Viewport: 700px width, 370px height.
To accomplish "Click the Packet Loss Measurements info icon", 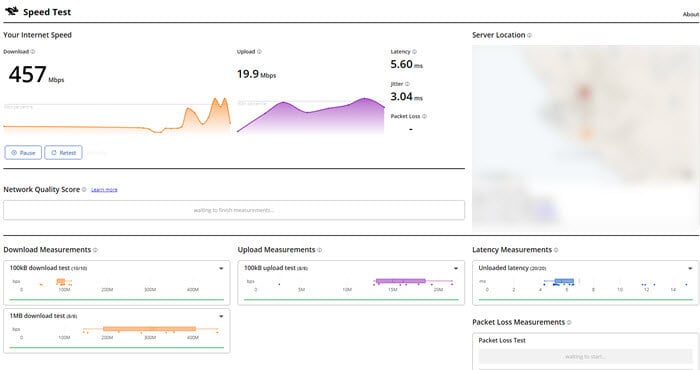I will 569,322.
